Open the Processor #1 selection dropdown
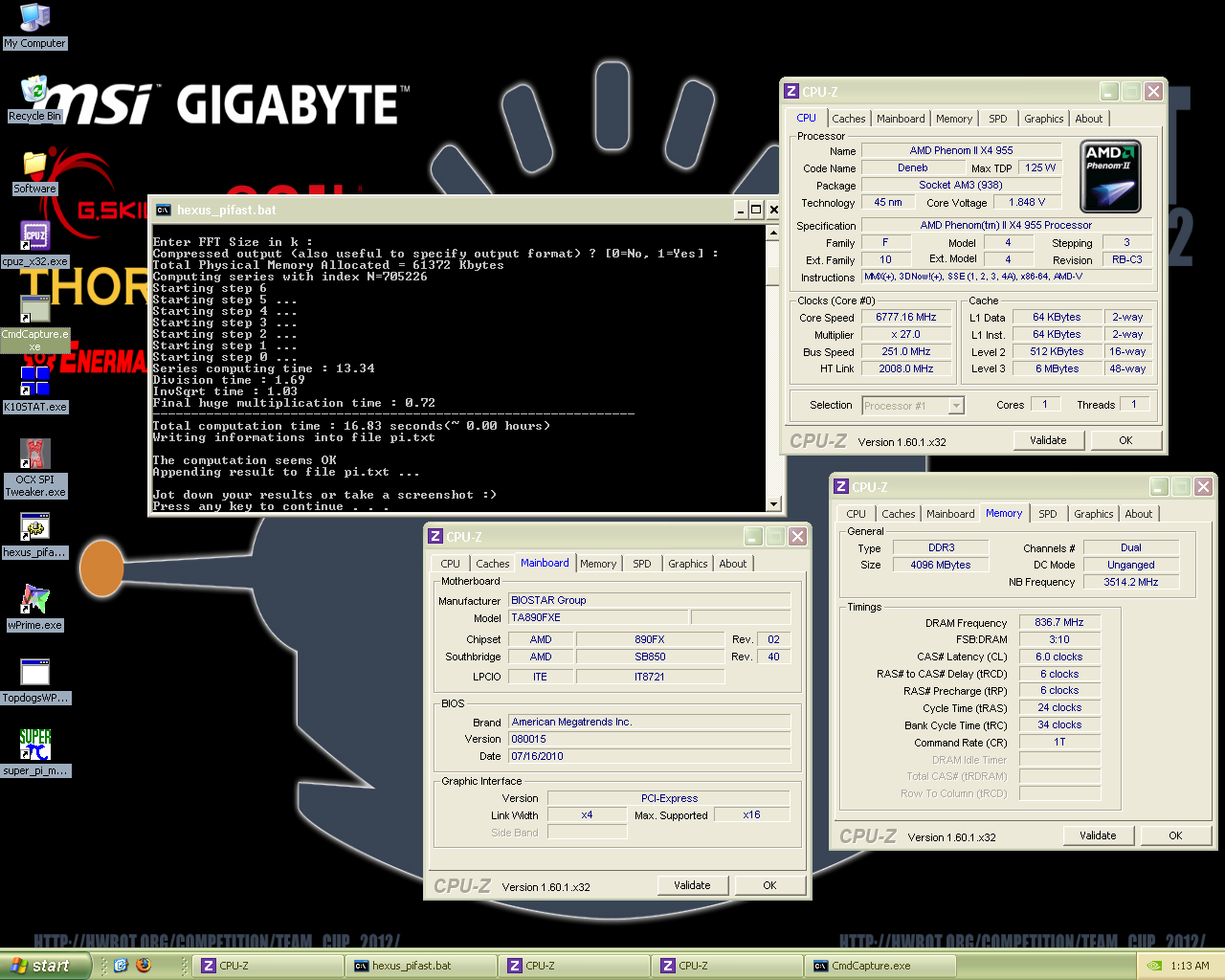Screen dimensions: 1225x980 coord(955,406)
